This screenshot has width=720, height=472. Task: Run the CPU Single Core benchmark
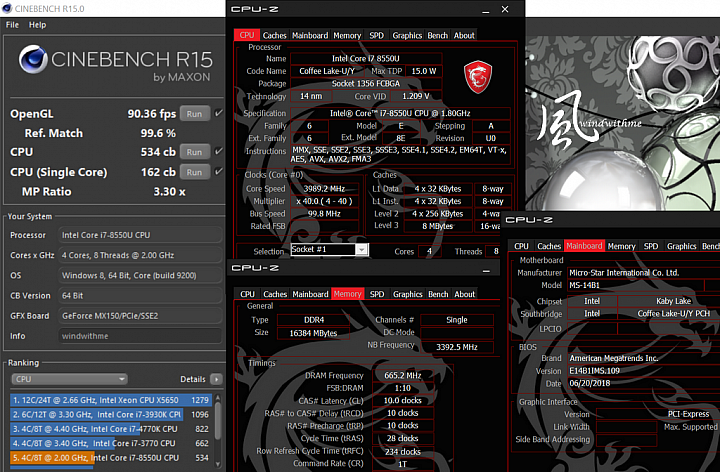[x=194, y=172]
